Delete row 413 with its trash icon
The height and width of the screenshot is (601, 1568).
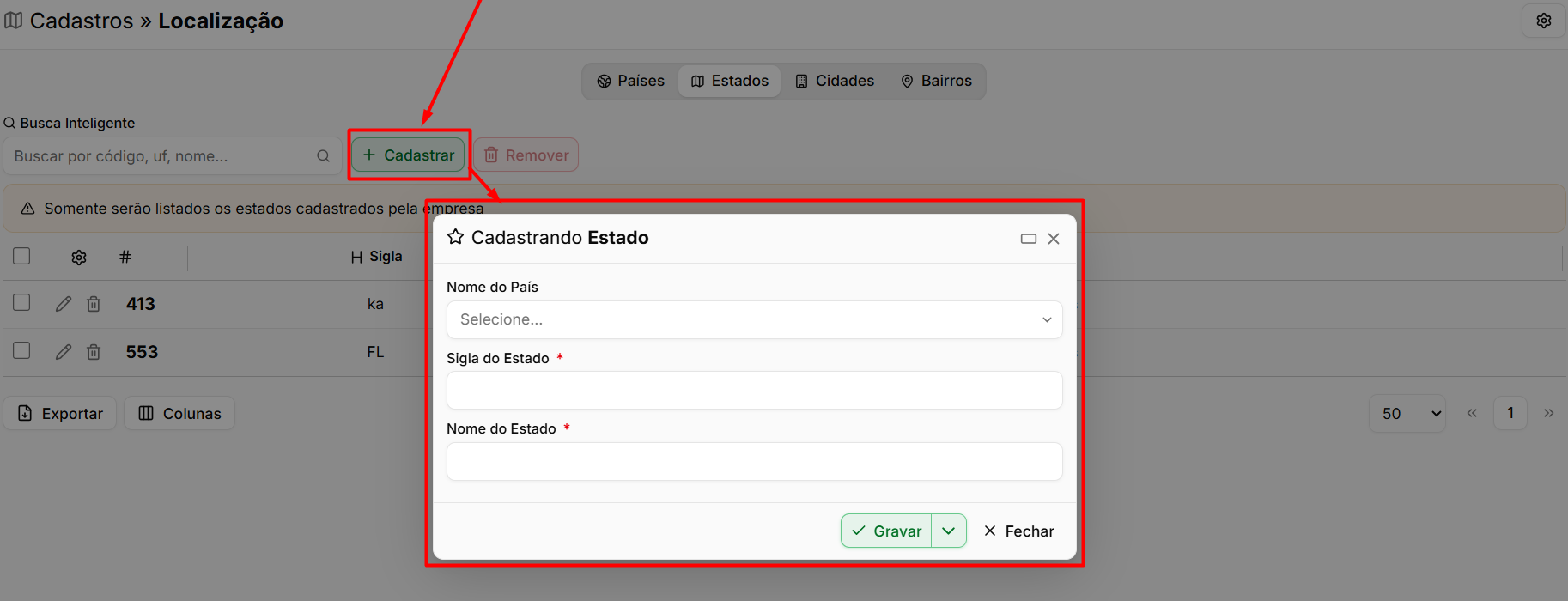[94, 304]
